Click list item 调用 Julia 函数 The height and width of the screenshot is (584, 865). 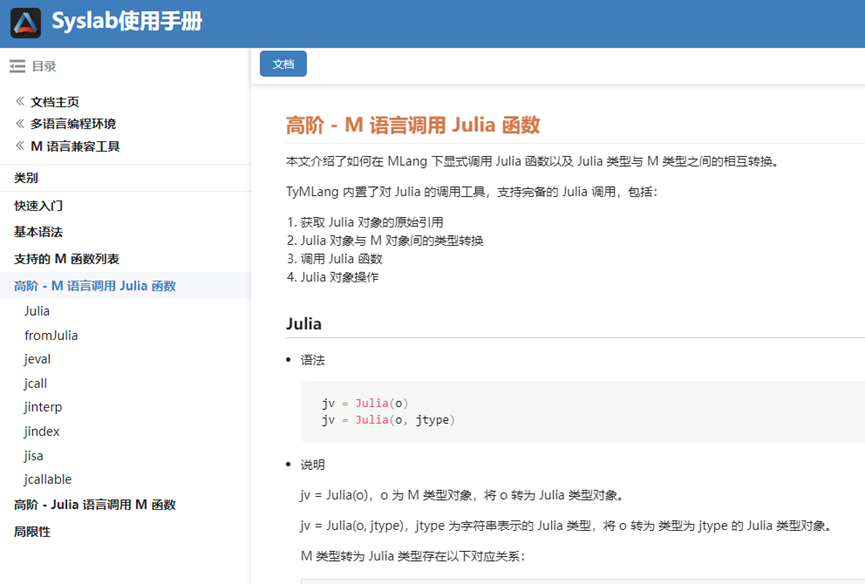341,259
